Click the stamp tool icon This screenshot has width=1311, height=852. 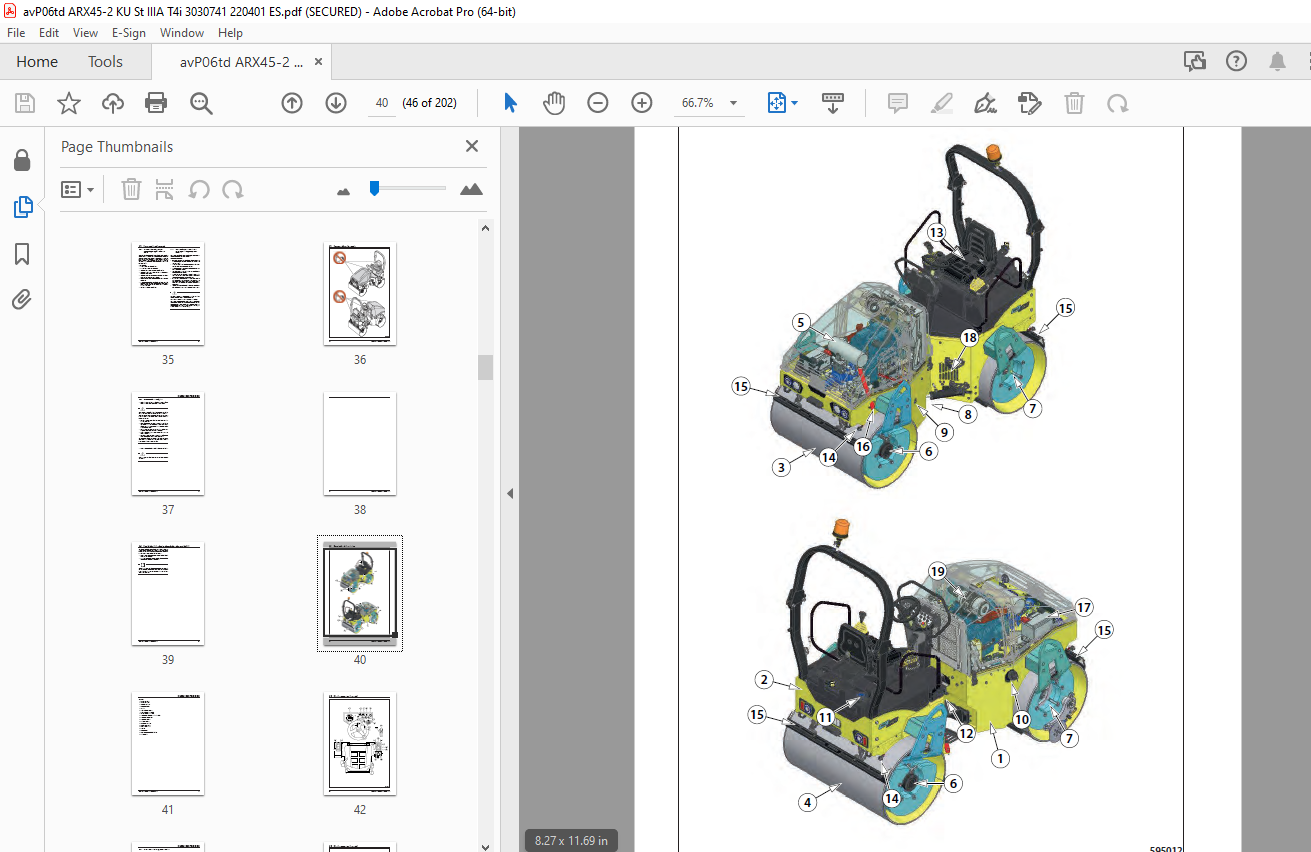tap(1030, 103)
